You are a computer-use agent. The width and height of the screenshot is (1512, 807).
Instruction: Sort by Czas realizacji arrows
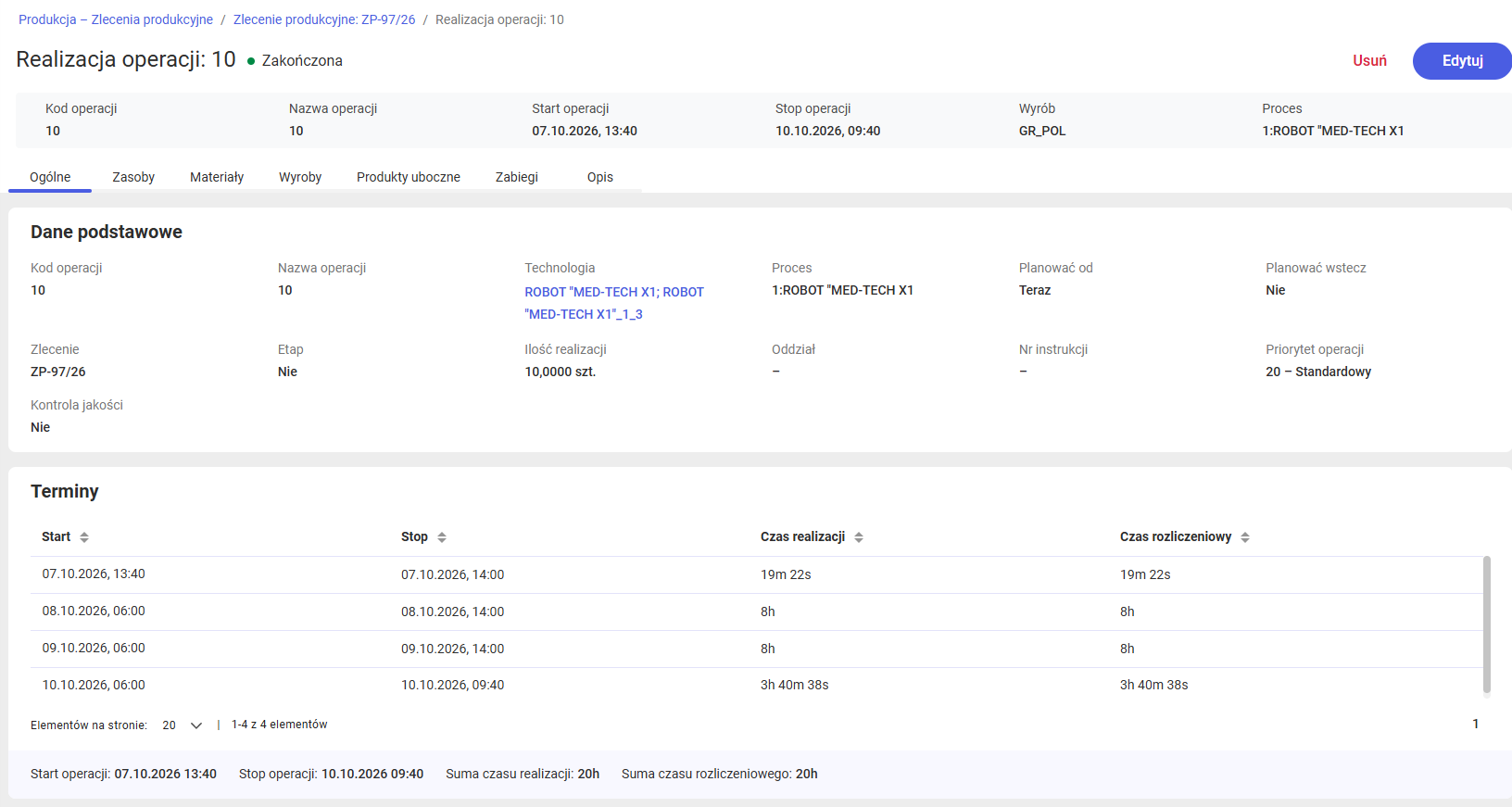coord(859,537)
